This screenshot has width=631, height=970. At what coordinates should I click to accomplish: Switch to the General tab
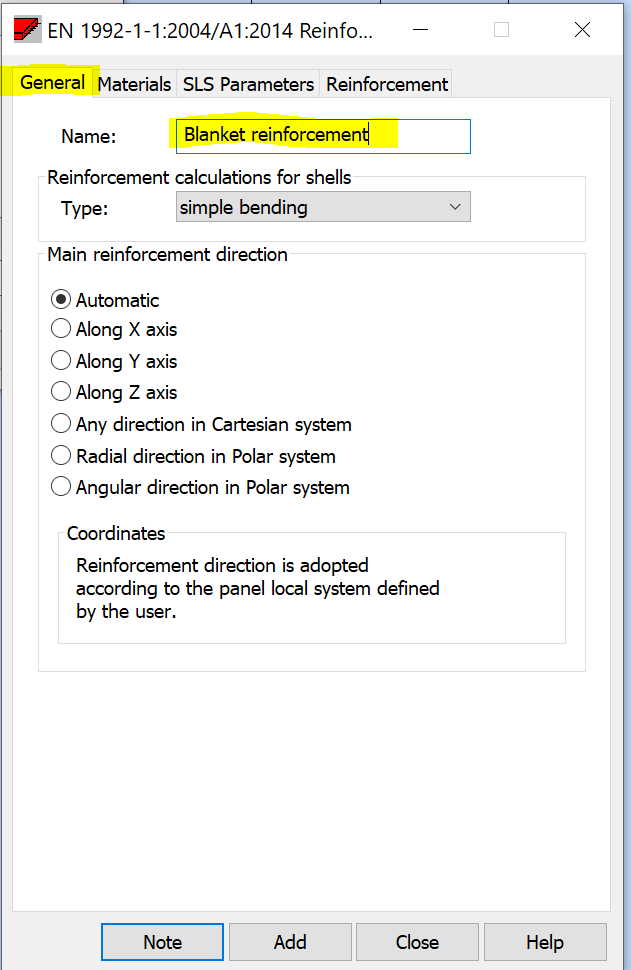52,83
